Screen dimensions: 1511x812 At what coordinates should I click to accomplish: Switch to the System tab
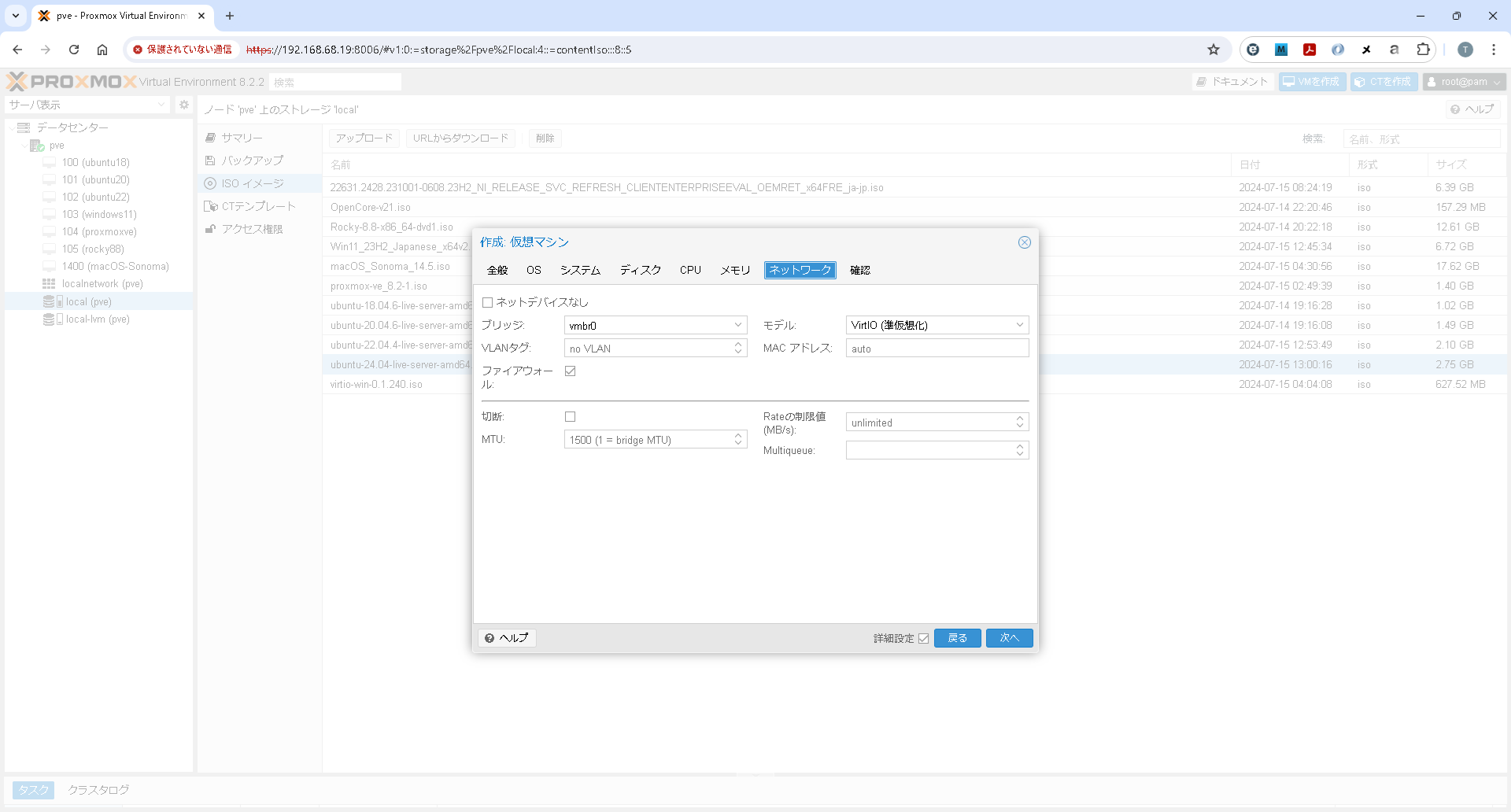pyautogui.click(x=580, y=270)
